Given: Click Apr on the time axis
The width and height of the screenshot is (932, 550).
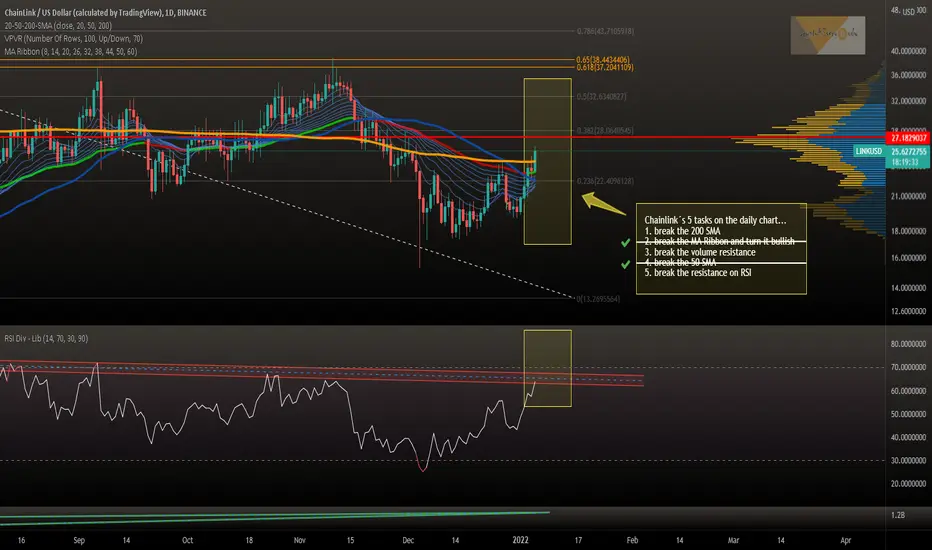Looking at the screenshot, I should 846,540.
